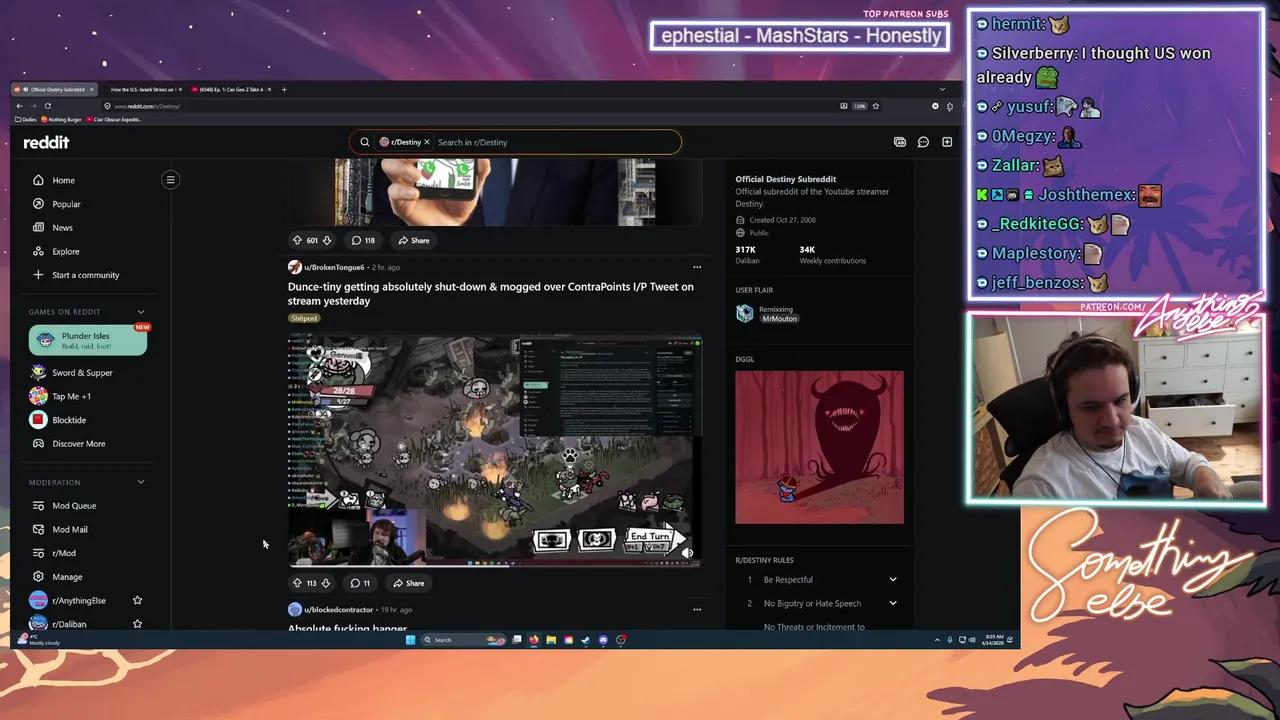
Task: Open the browser tab list dropdown
Action: [x=942, y=89]
